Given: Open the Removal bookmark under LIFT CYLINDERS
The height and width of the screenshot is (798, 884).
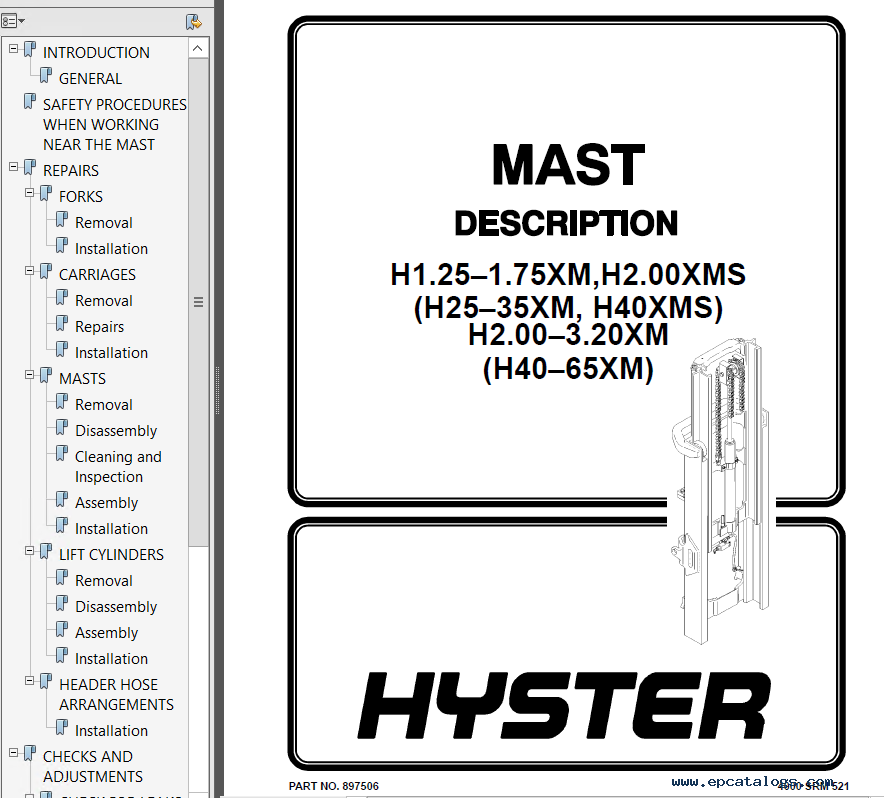Looking at the screenshot, I should coord(104,581).
